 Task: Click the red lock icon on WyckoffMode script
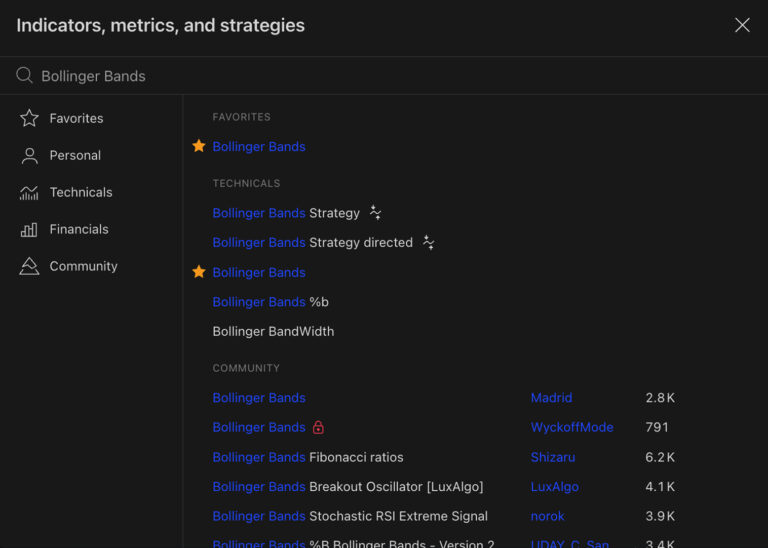click(318, 427)
